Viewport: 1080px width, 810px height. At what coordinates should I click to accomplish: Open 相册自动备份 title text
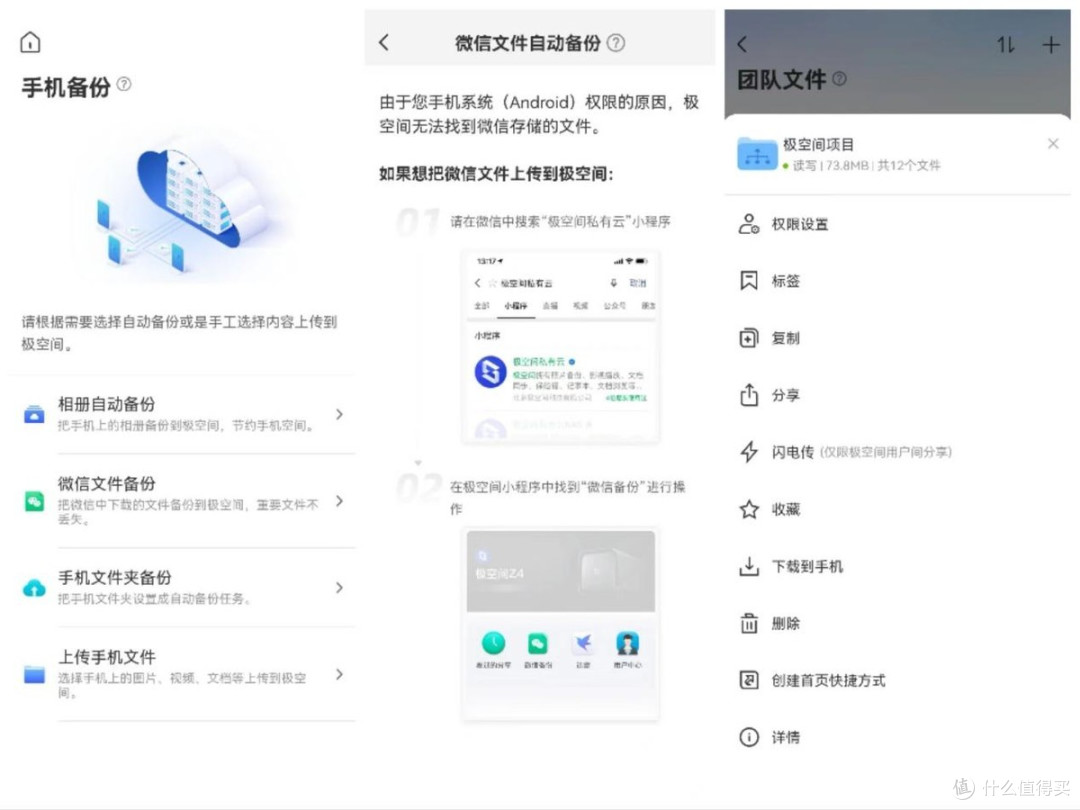pos(107,404)
